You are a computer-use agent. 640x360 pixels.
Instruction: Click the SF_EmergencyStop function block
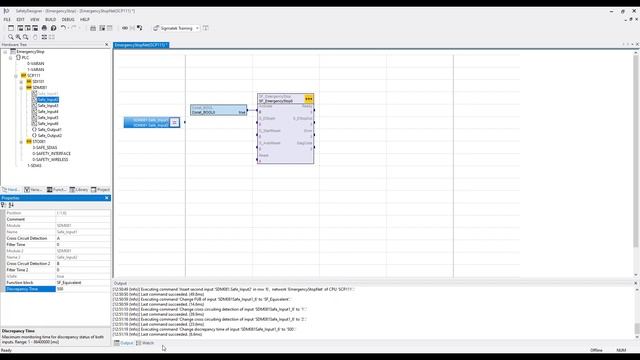click(285, 129)
